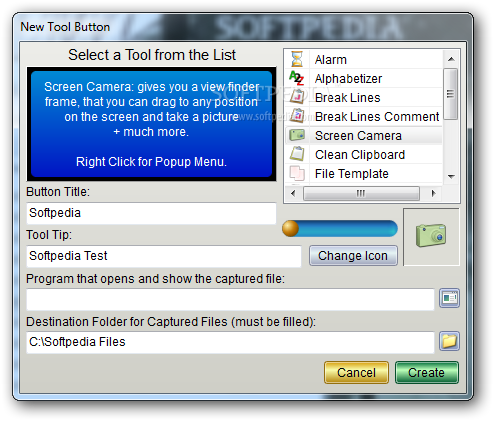
Task: Click the Break Lines clipboard icon
Action: (x=297, y=97)
